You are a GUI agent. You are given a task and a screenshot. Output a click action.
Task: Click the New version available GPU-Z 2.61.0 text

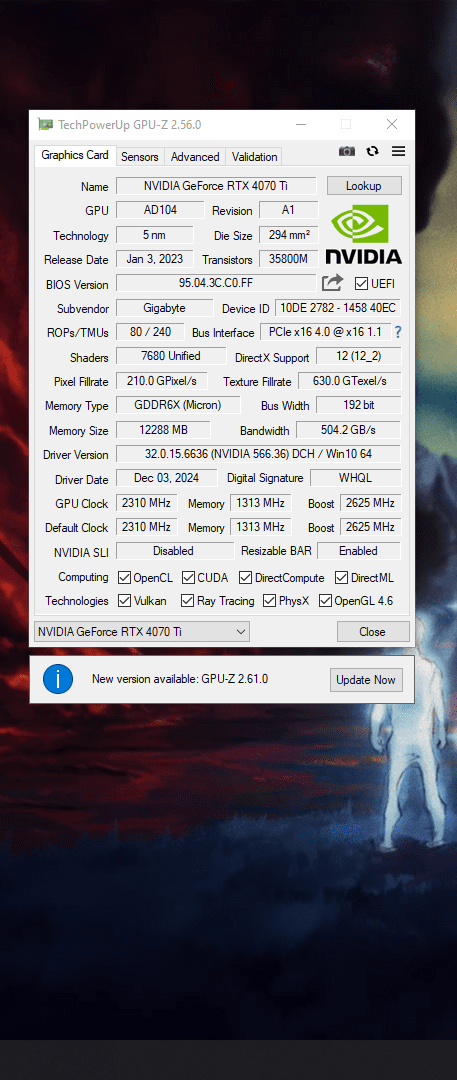coord(180,679)
